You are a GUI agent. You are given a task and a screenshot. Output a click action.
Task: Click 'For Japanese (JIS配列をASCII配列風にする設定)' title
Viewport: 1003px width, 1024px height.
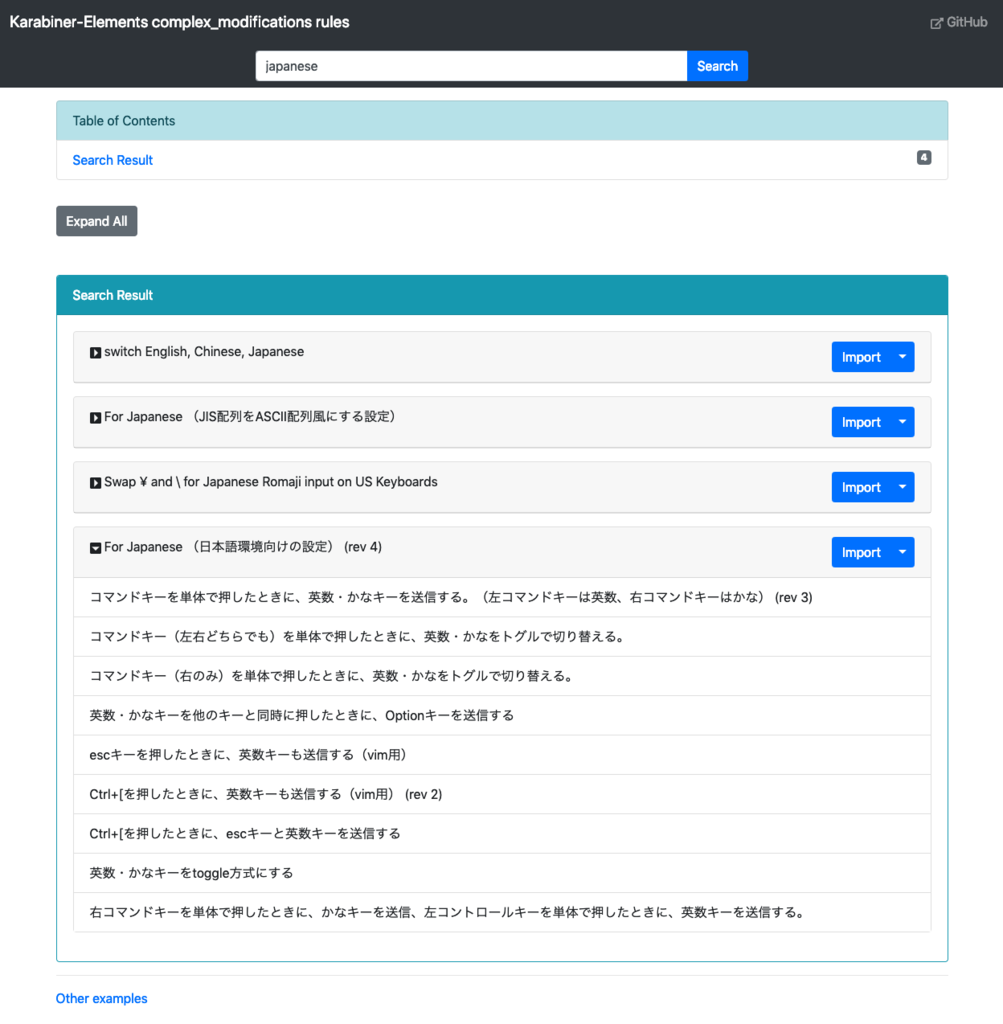[251, 417]
